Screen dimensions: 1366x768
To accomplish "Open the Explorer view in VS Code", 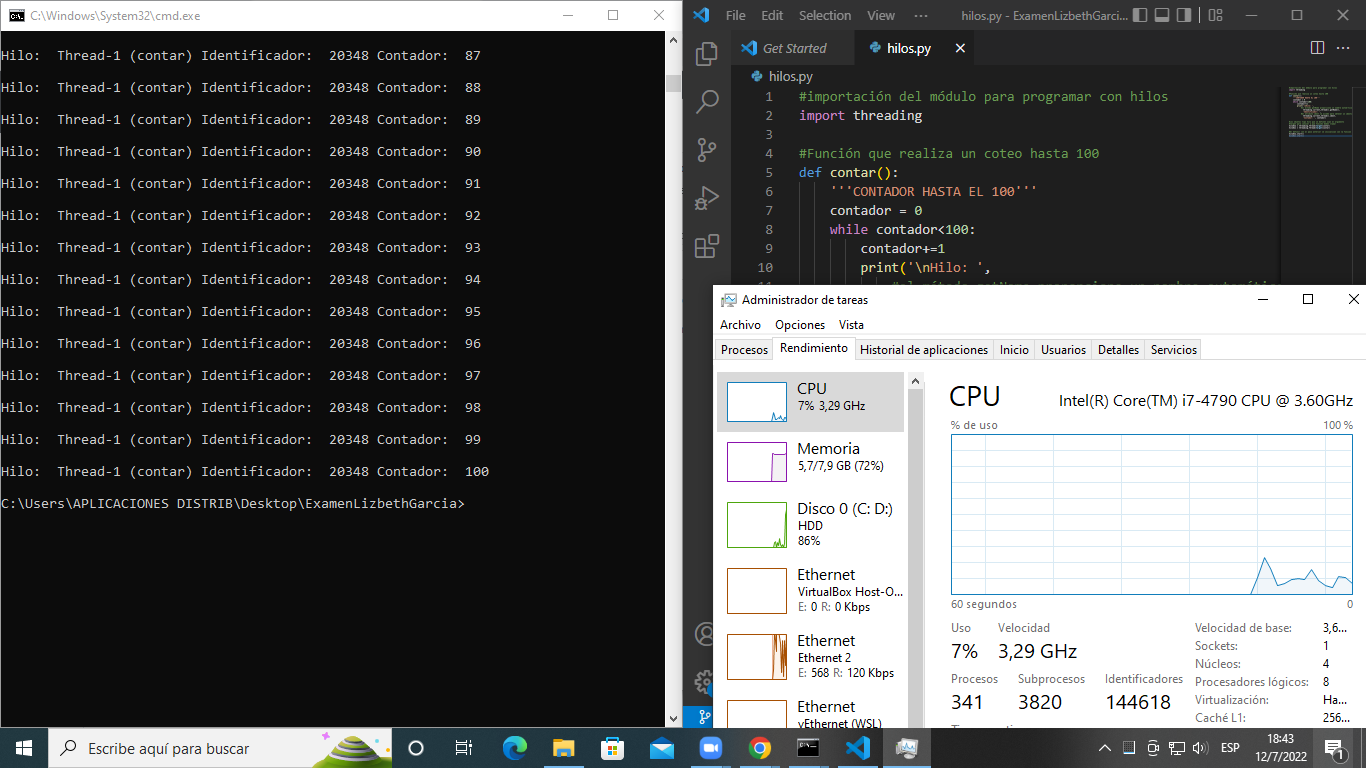I will coord(707,53).
